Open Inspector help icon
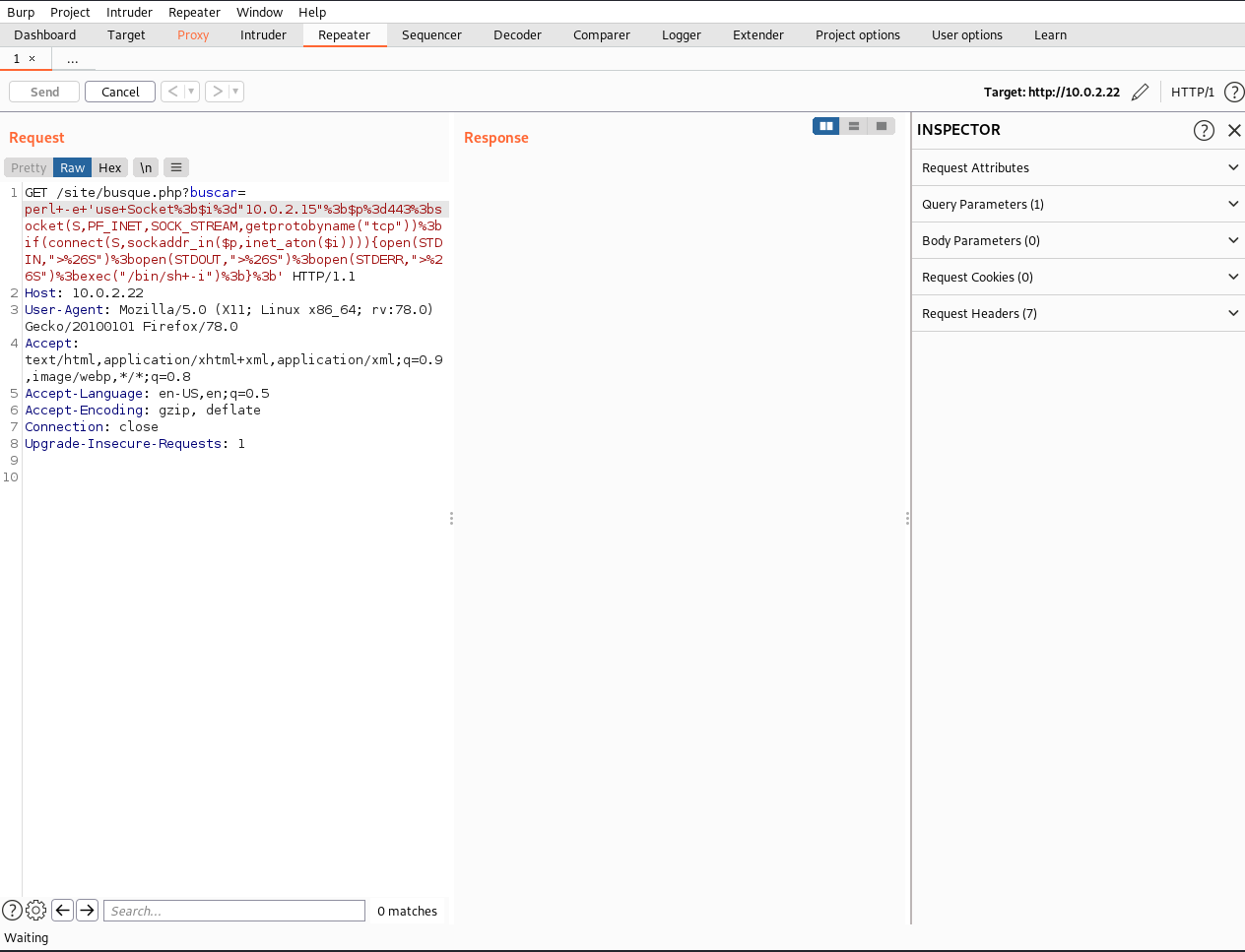Image resolution: width=1245 pixels, height=952 pixels. click(x=1204, y=130)
